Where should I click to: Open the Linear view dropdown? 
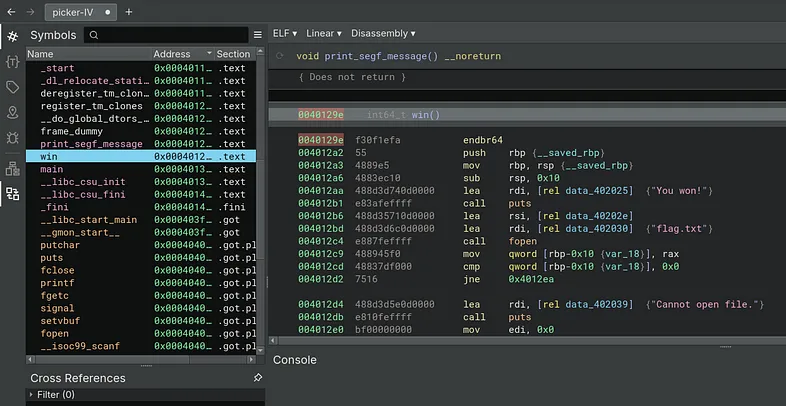324,34
